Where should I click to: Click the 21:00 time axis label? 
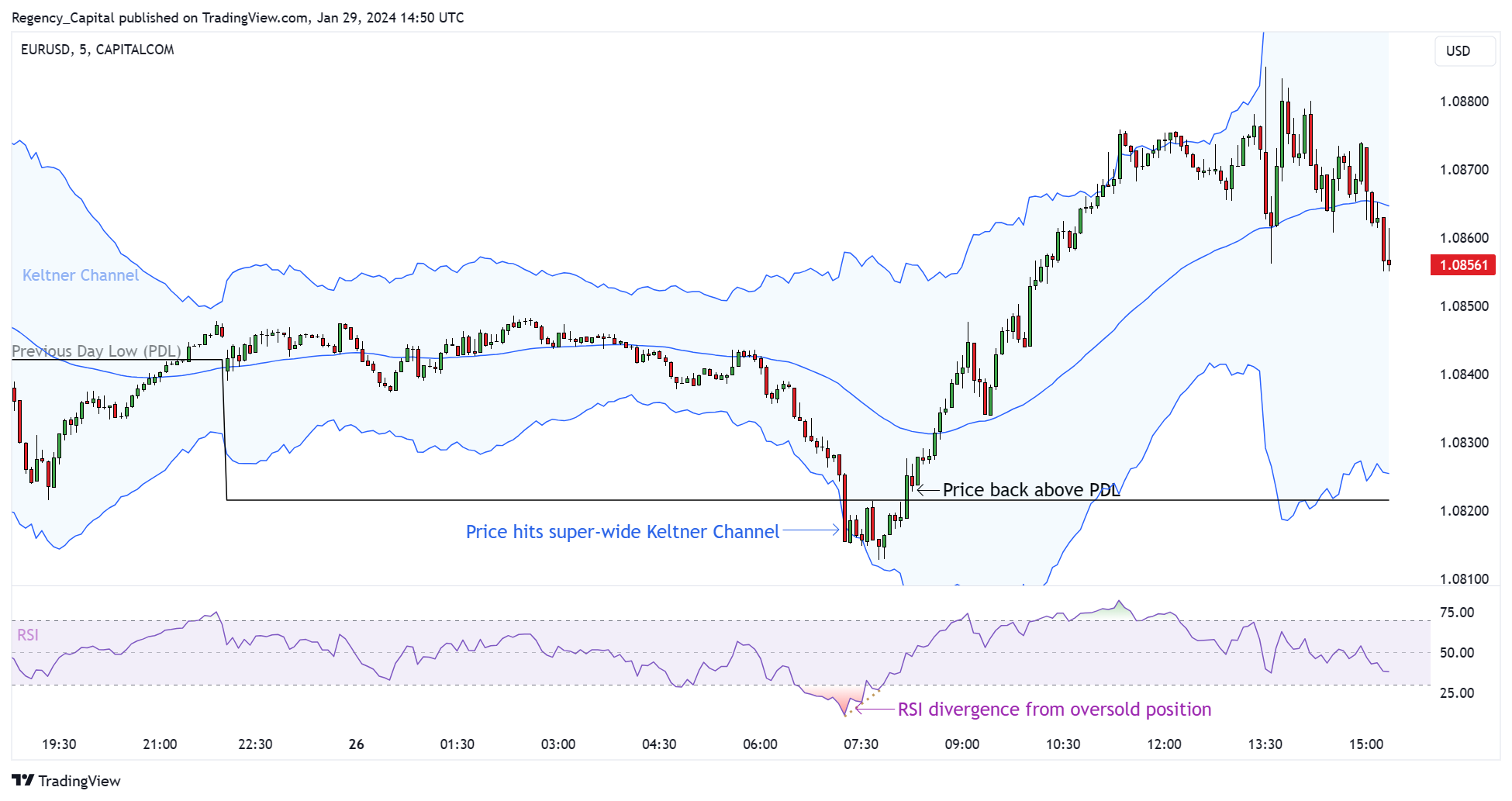(x=160, y=744)
